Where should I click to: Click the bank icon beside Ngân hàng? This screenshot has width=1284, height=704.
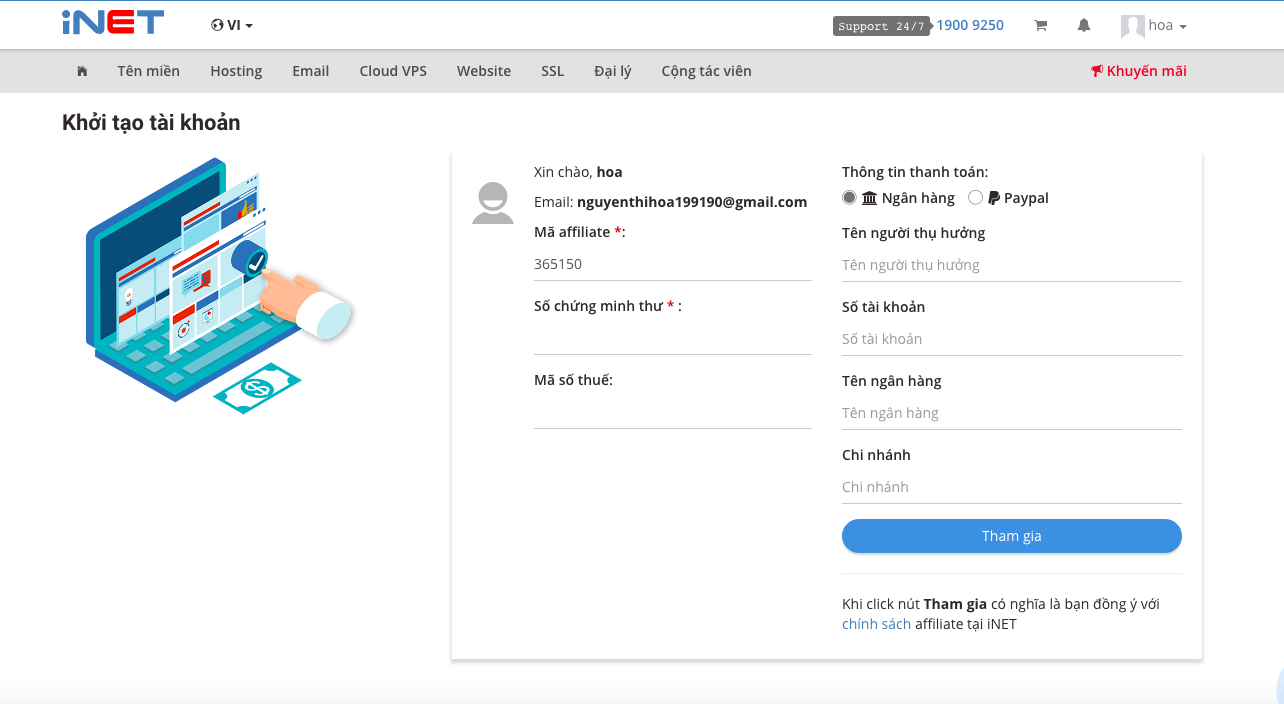[x=869, y=197]
